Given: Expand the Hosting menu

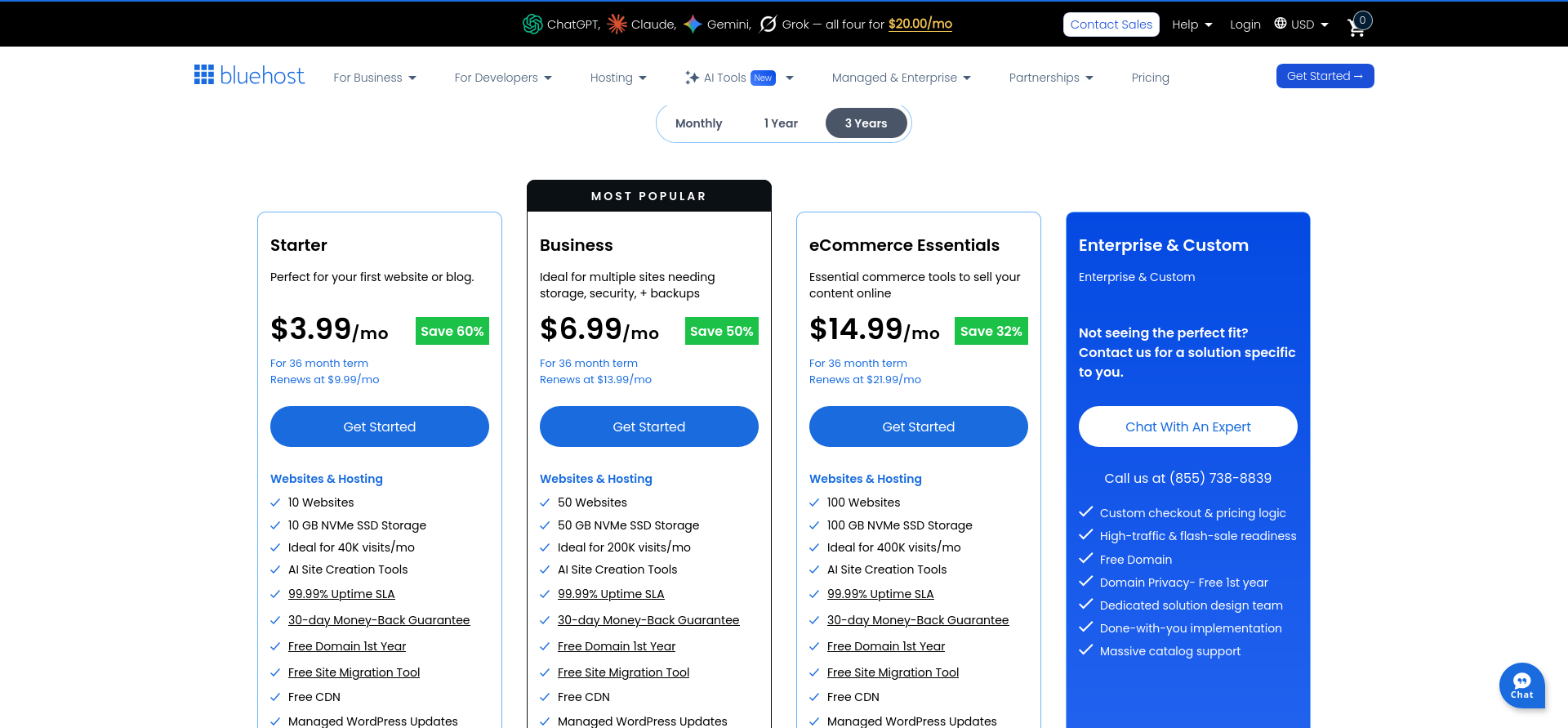Looking at the screenshot, I should (x=618, y=78).
